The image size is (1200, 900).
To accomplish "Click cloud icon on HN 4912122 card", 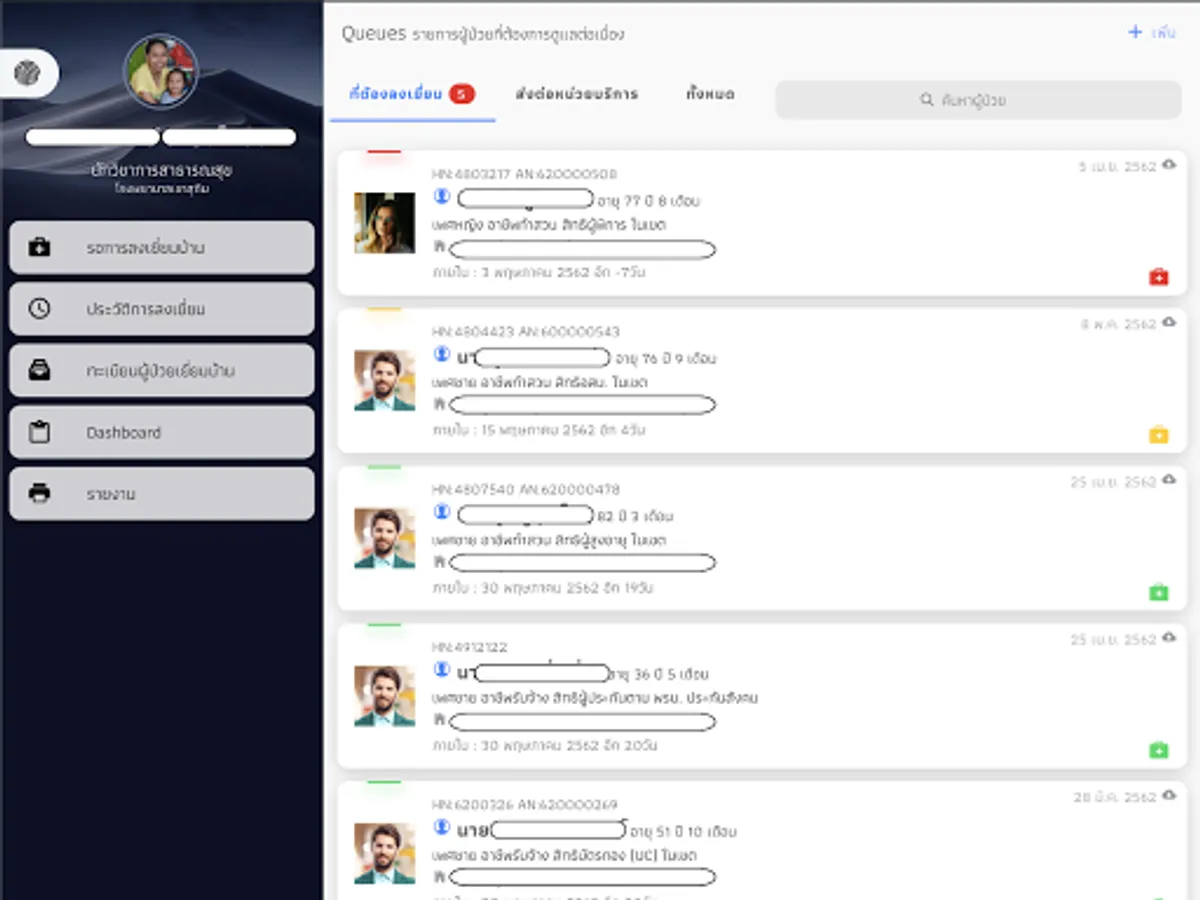I will [x=1169, y=639].
